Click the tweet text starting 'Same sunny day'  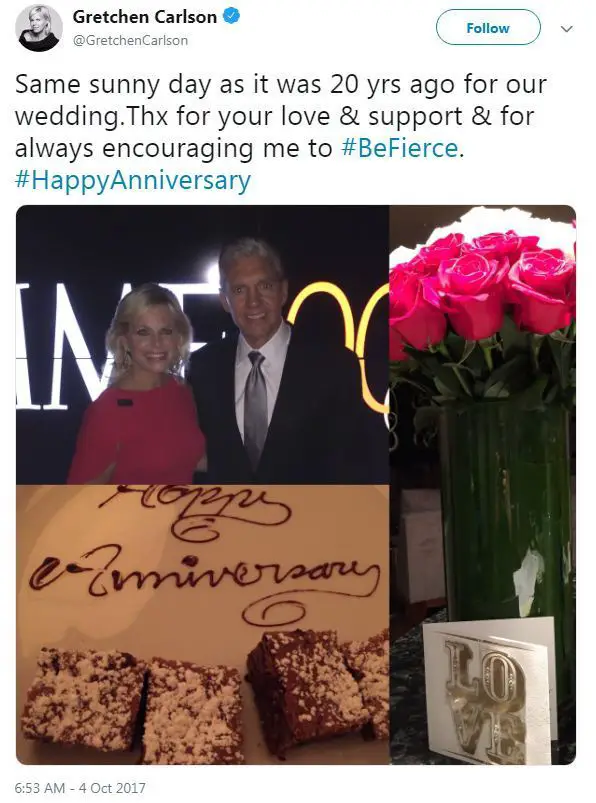[281, 84]
